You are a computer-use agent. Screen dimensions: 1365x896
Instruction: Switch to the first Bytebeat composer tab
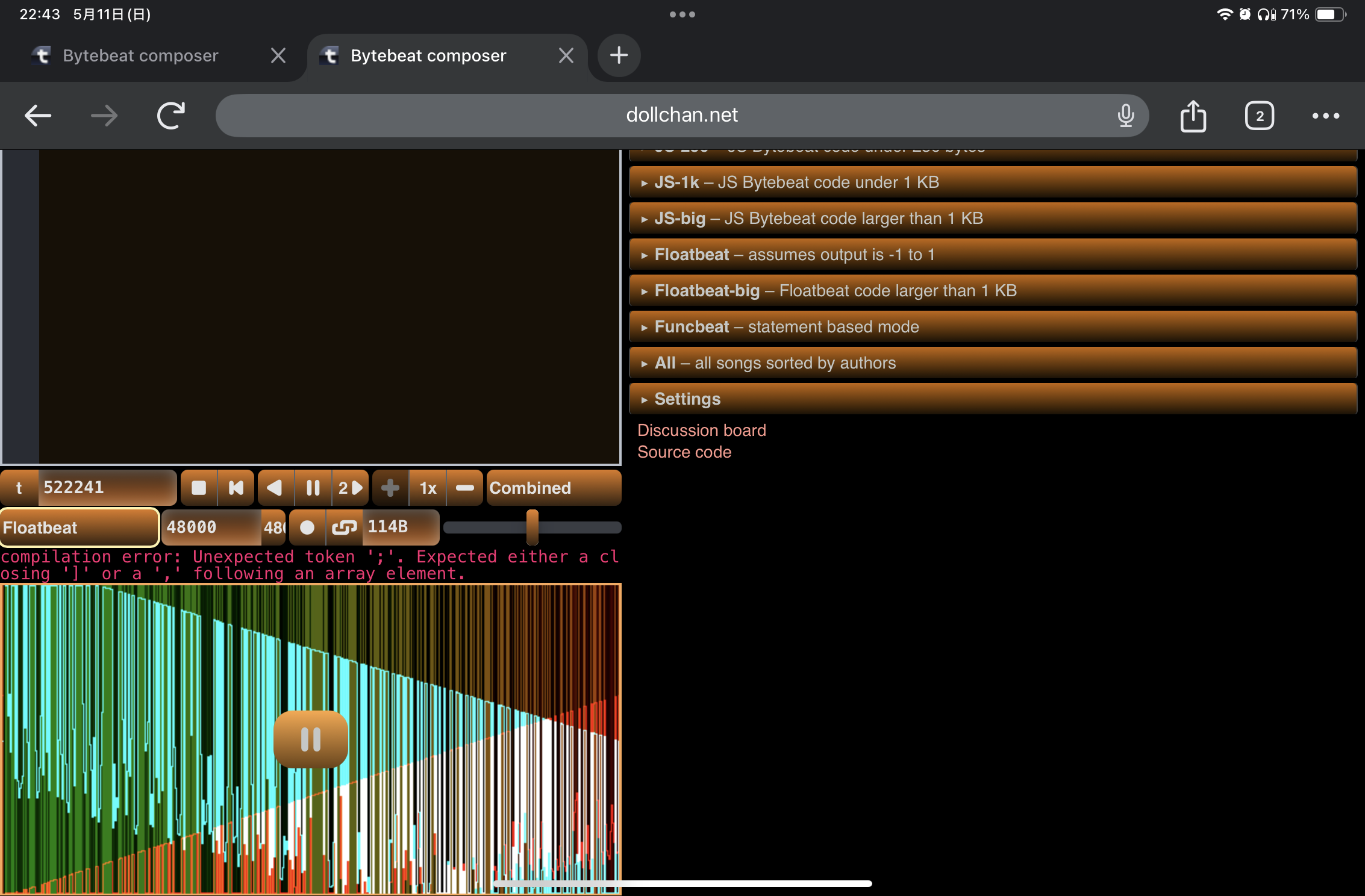[x=140, y=55]
